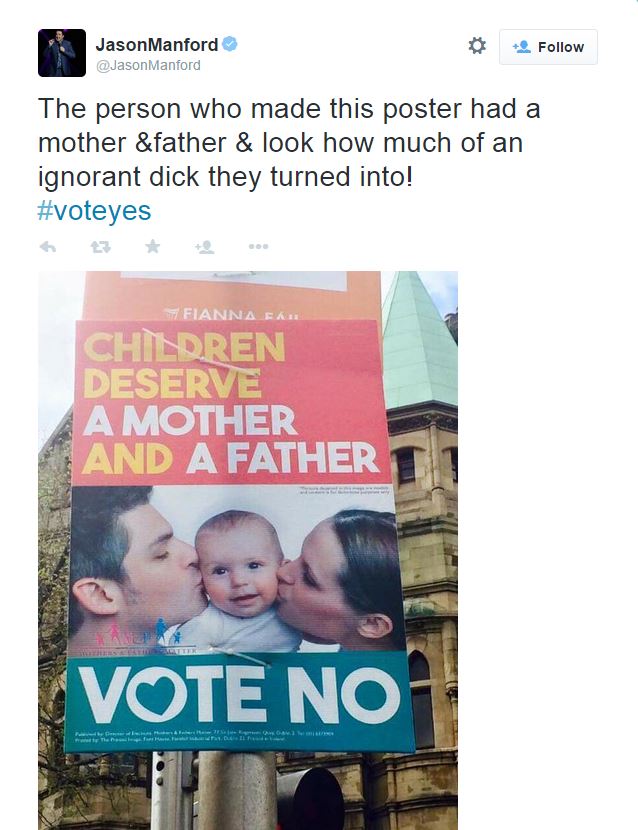Click the reply arrow icon
638x830 pixels.
(x=47, y=247)
